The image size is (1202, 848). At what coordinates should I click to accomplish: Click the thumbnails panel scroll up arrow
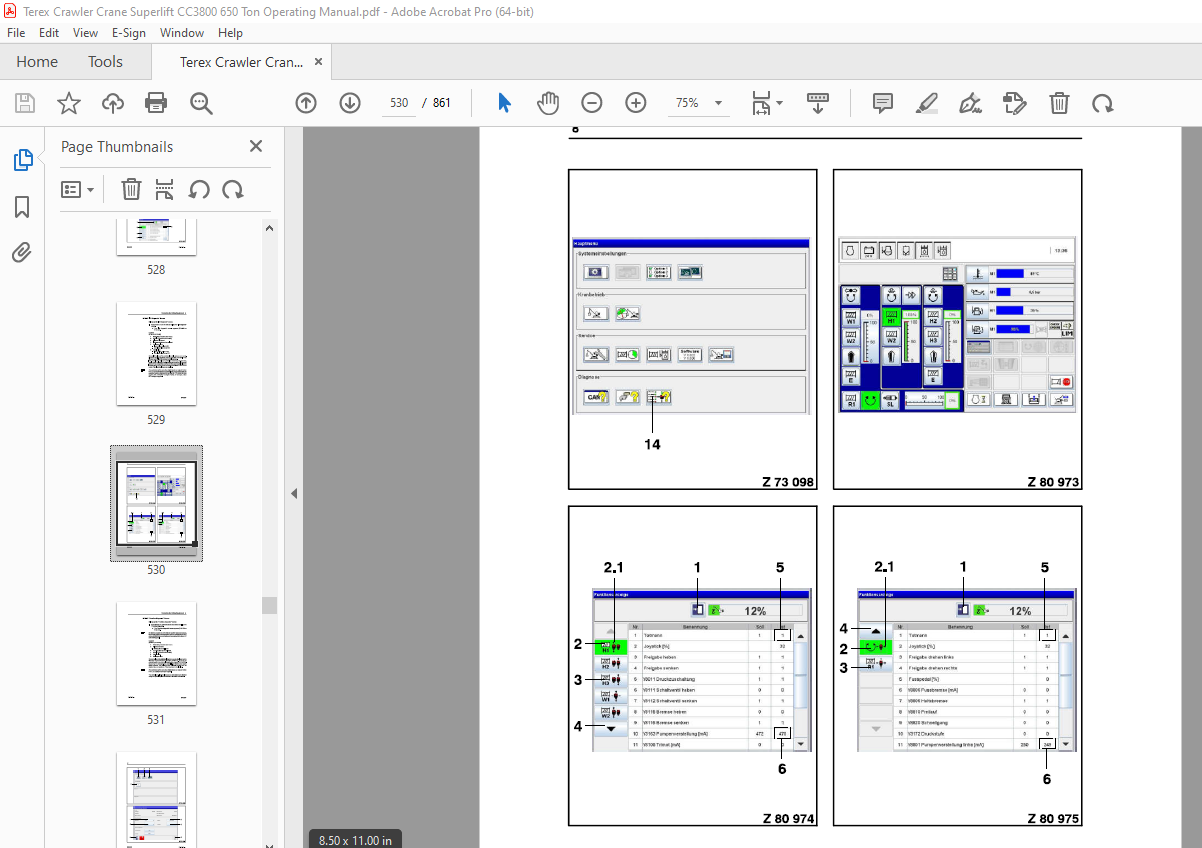point(270,228)
